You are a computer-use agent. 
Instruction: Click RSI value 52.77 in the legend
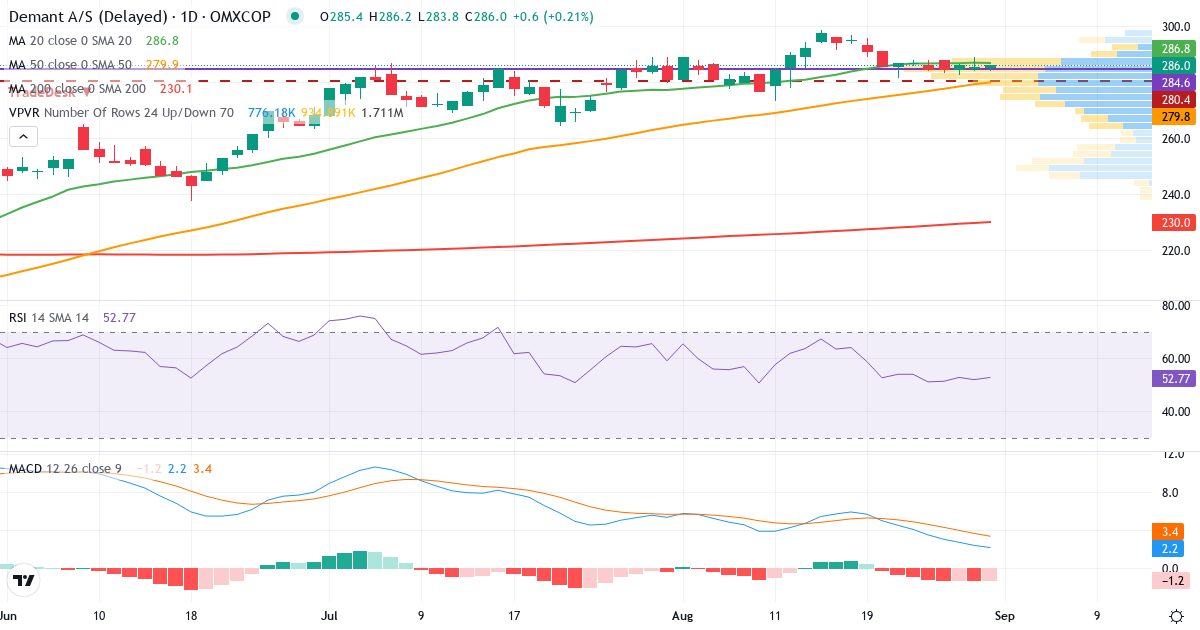(x=119, y=318)
